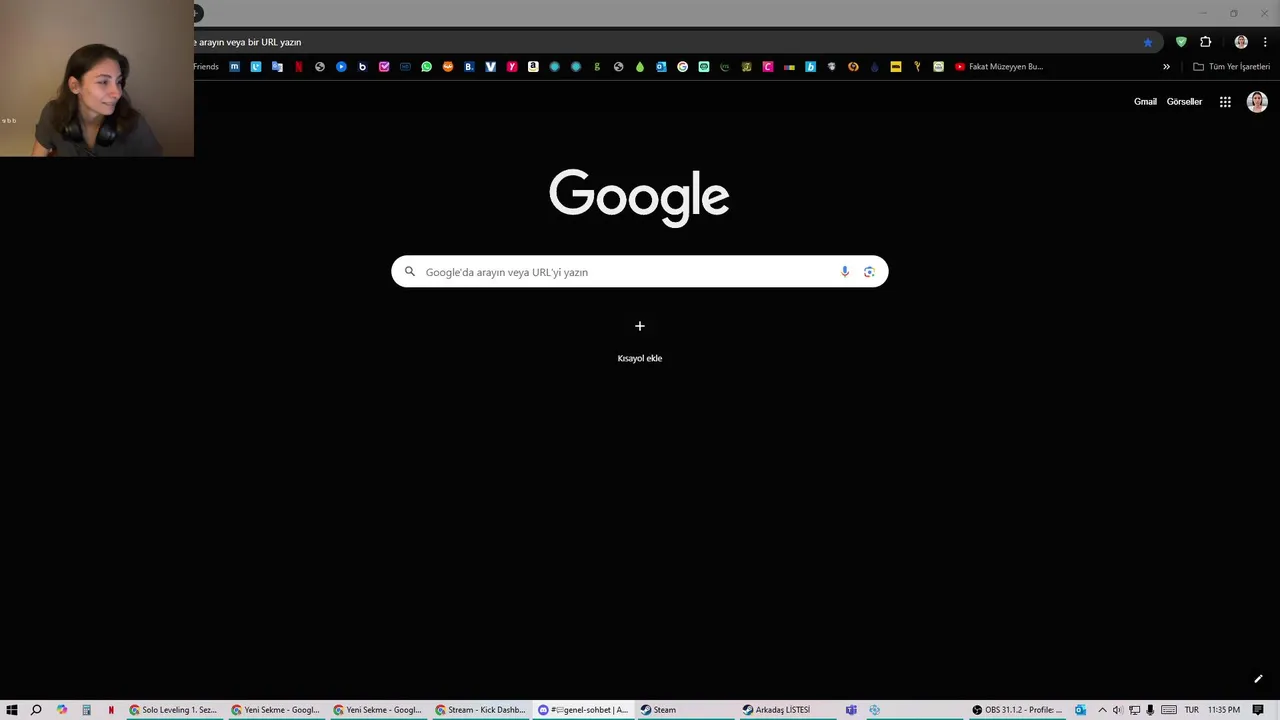The width and height of the screenshot is (1280, 720).
Task: Open the Windows notification center
Action: pyautogui.click(x=1258, y=710)
